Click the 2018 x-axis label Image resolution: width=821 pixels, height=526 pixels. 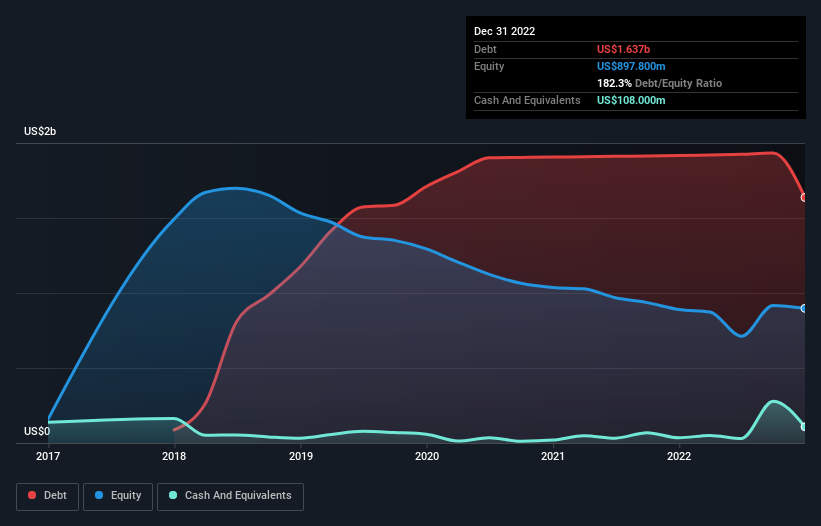[174, 456]
